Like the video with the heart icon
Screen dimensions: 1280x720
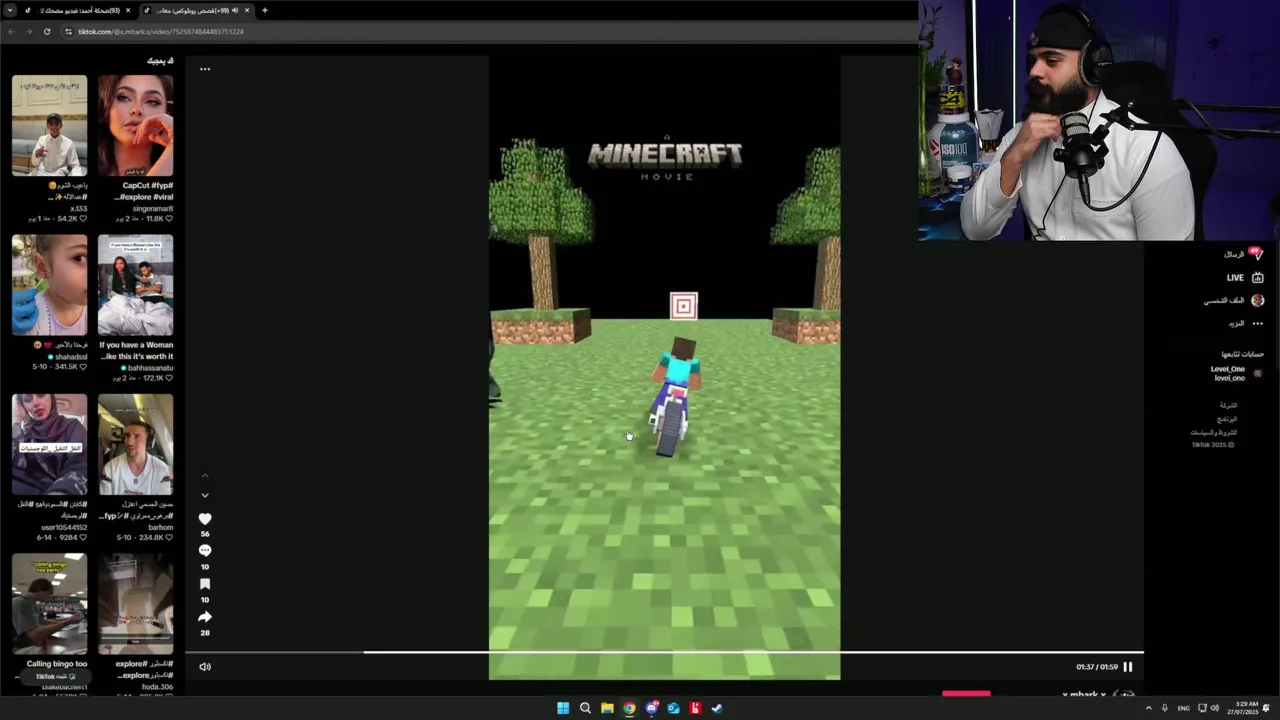pyautogui.click(x=205, y=519)
